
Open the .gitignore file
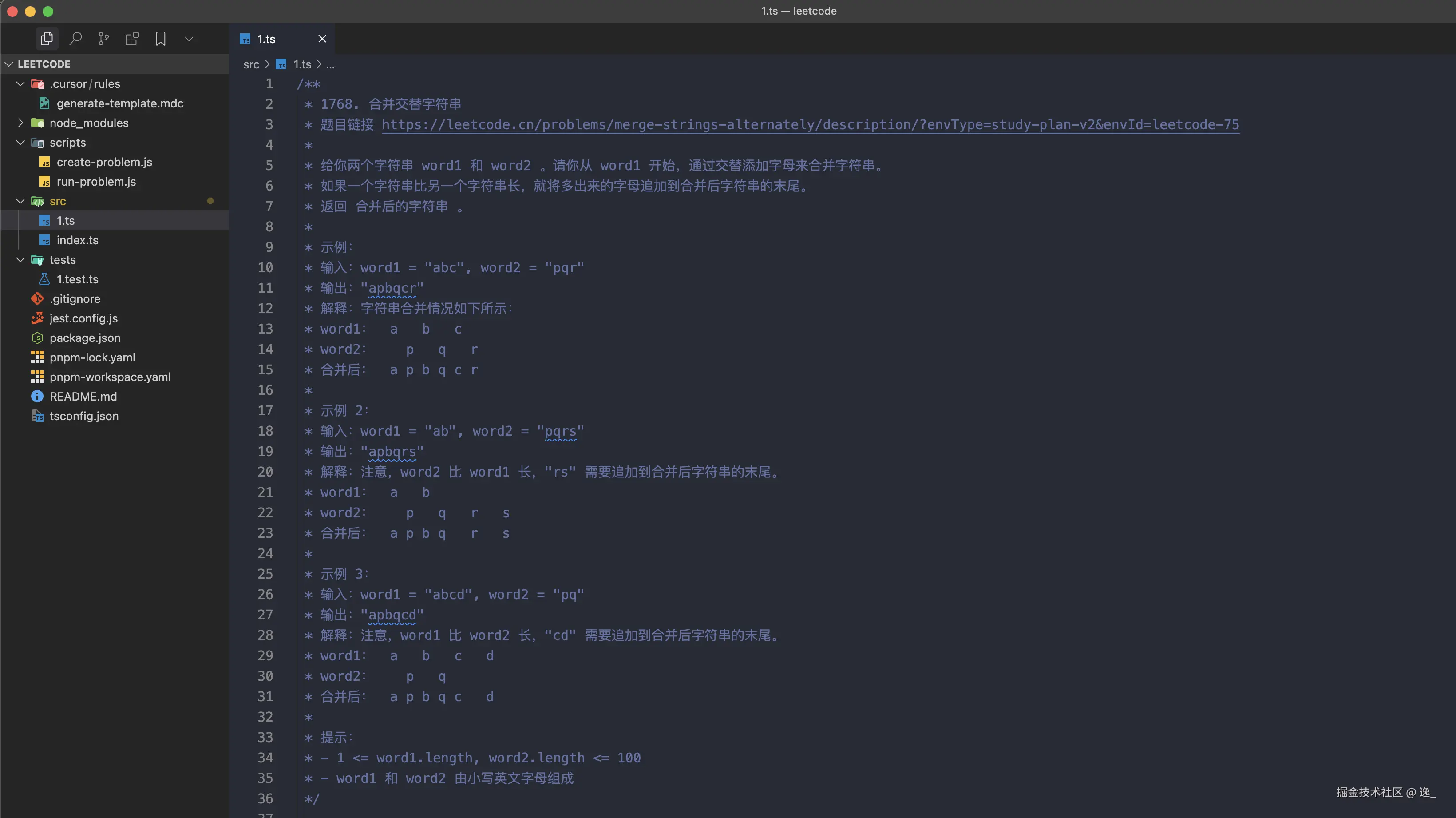(75, 298)
